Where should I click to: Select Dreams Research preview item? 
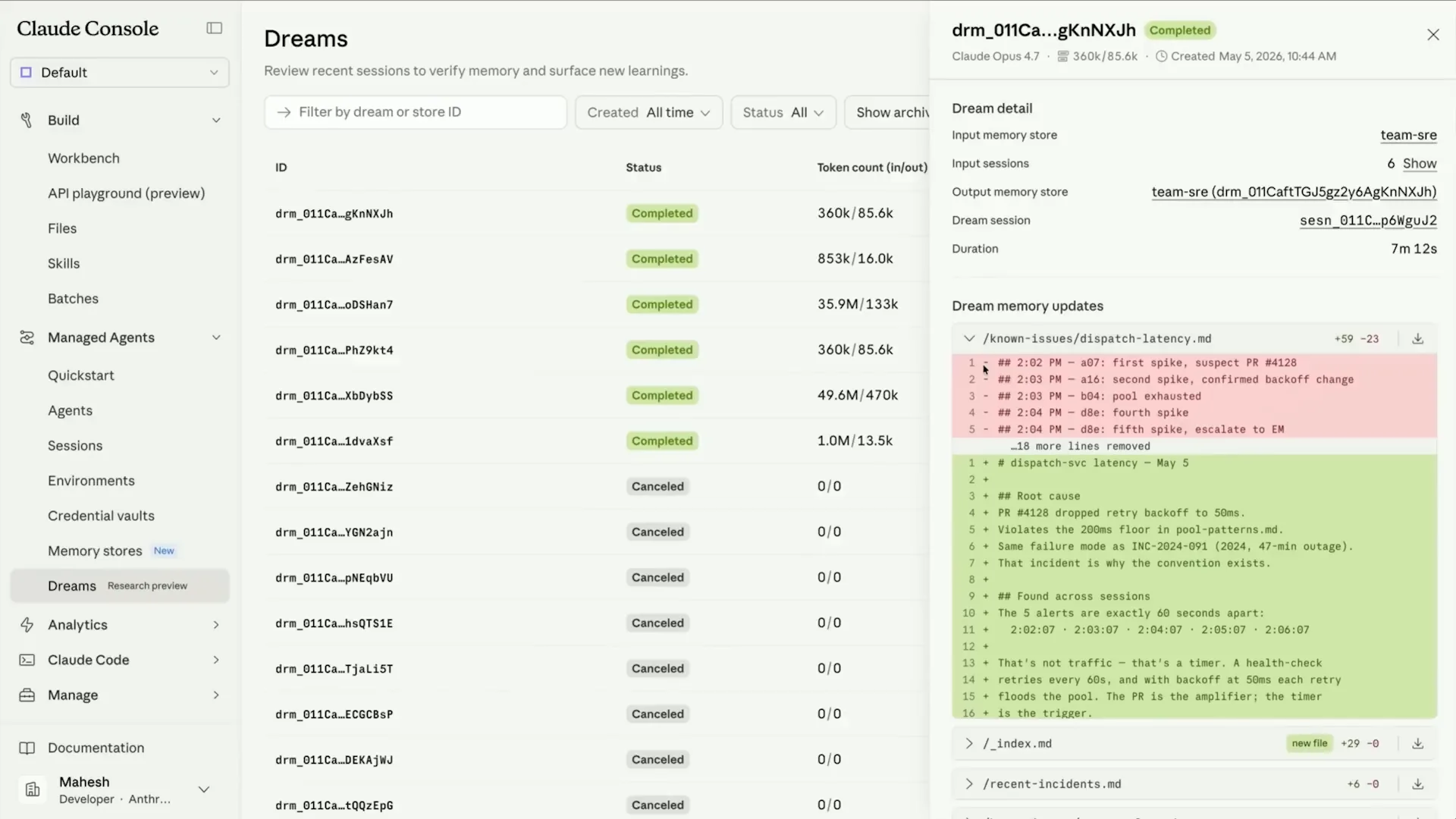[120, 586]
